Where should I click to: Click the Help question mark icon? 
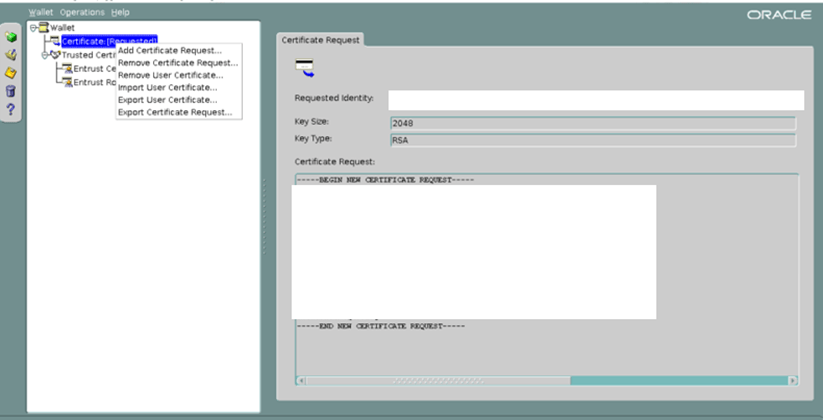[11, 109]
